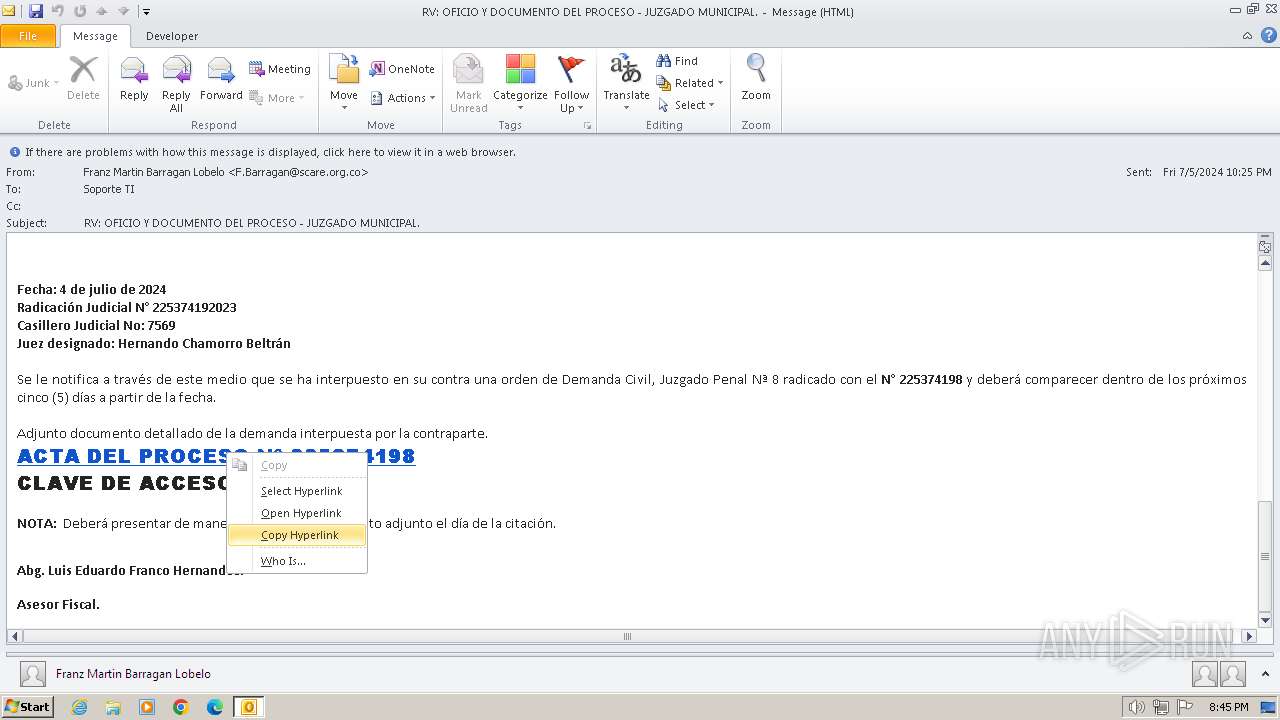
Task: Click view in web browser info bar
Action: pos(271,152)
